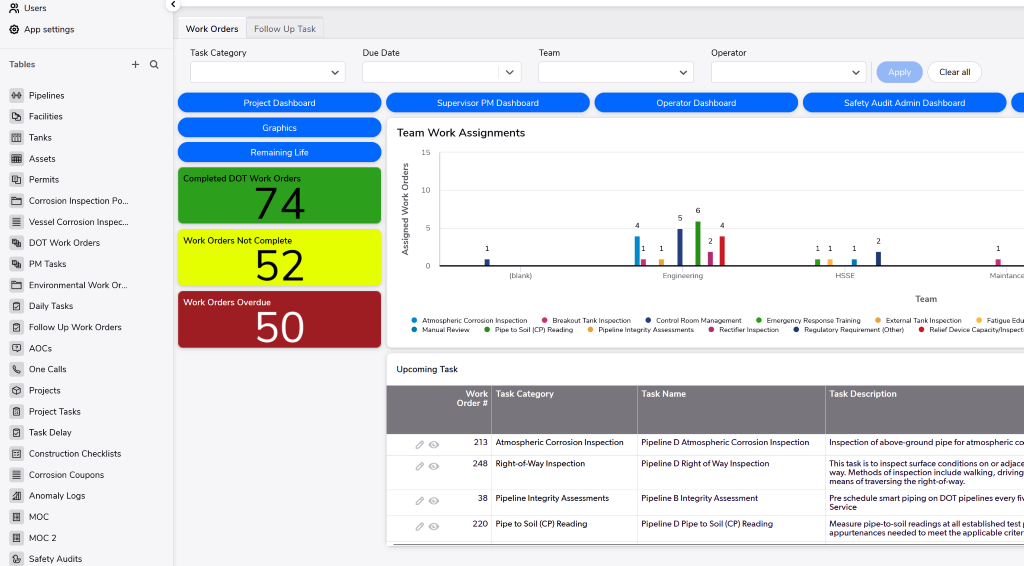Click the One Calls phone icon
Image resolution: width=1024 pixels, height=566 pixels.
coord(16,369)
